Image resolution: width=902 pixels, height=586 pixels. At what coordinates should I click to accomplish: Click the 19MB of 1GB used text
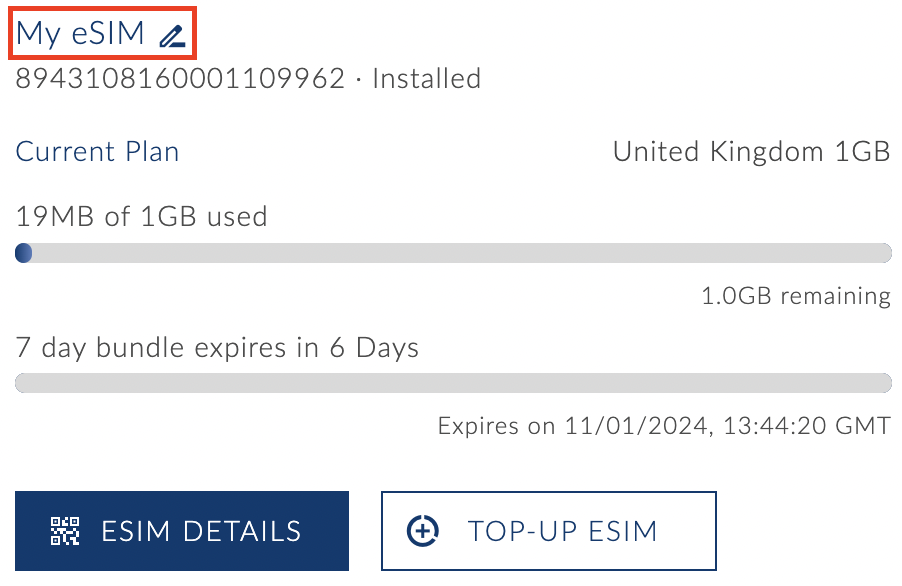(x=140, y=216)
